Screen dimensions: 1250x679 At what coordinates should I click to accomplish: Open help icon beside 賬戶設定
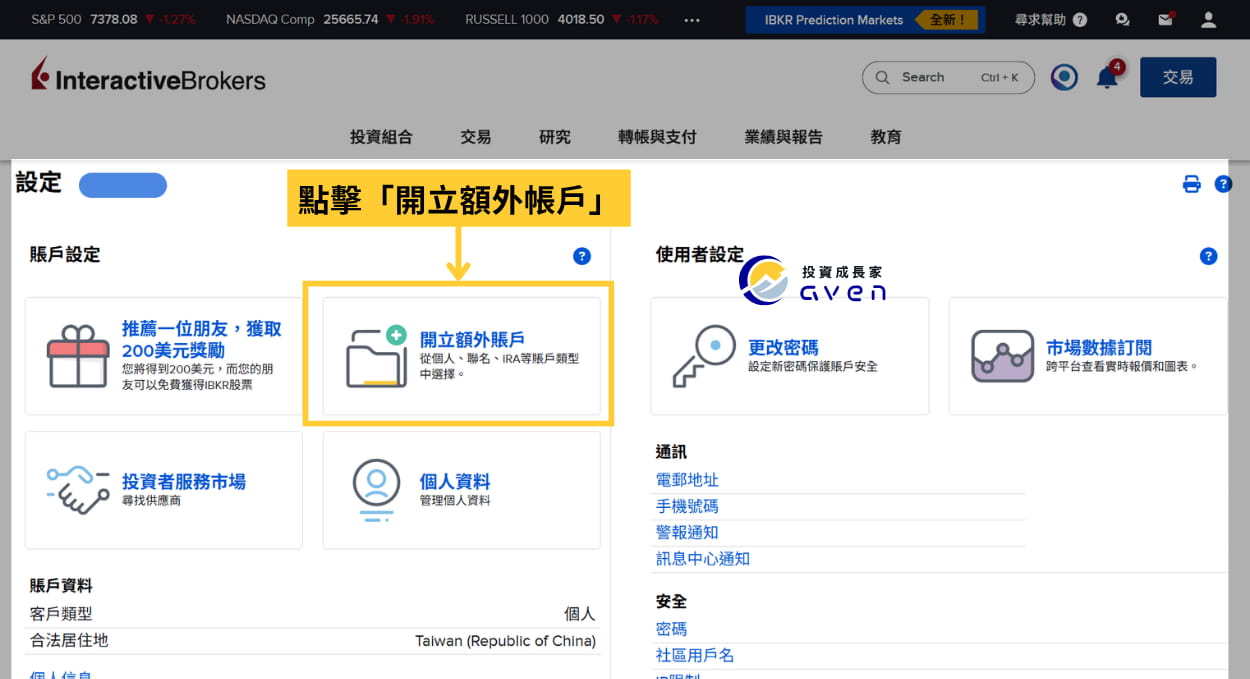pyautogui.click(x=582, y=256)
